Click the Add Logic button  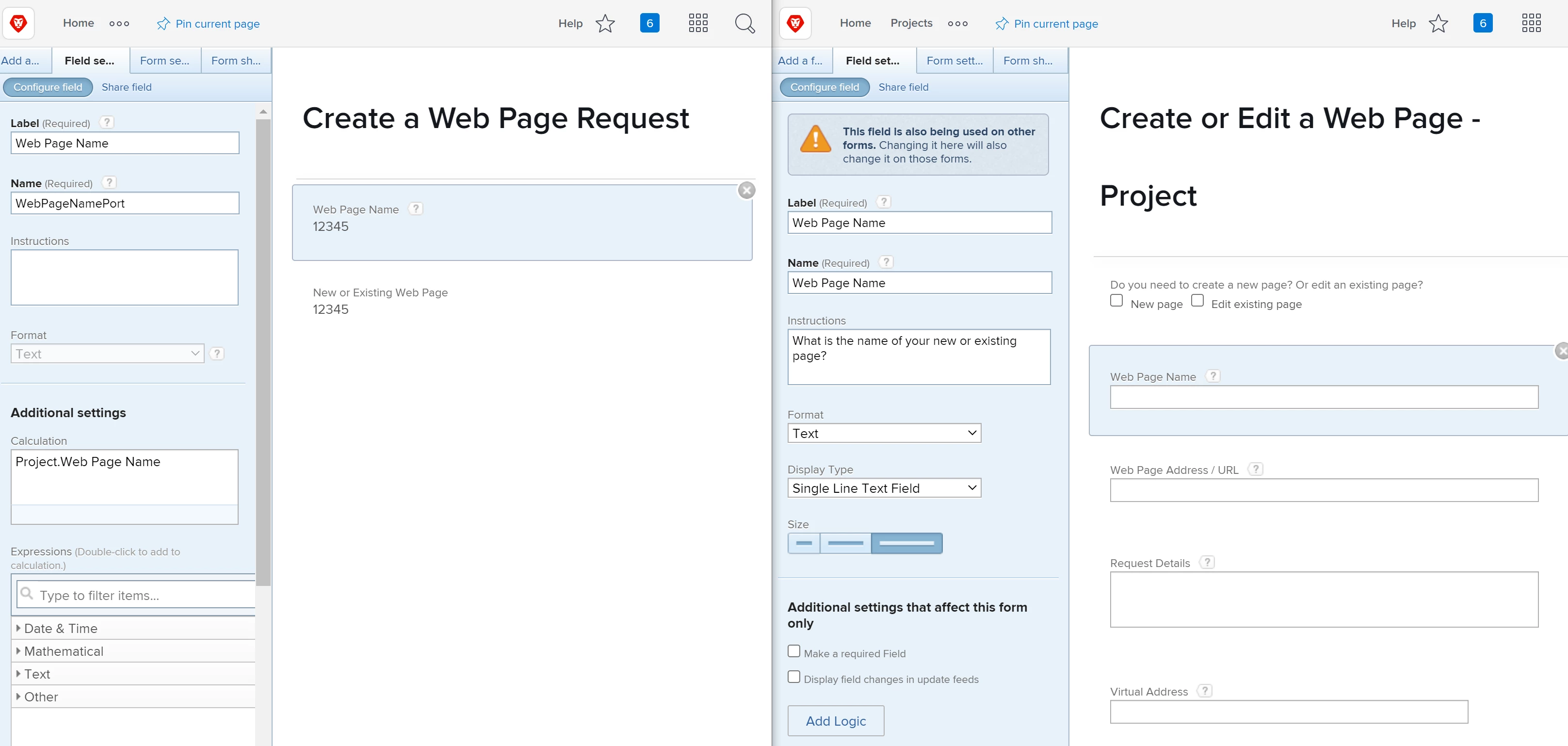(835, 721)
